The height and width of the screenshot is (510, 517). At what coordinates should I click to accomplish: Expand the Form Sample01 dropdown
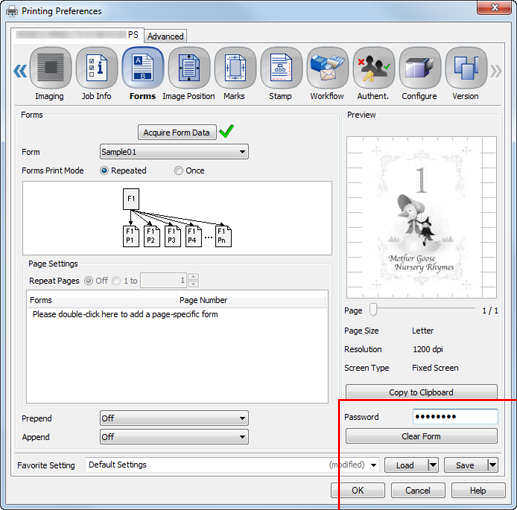click(x=174, y=152)
